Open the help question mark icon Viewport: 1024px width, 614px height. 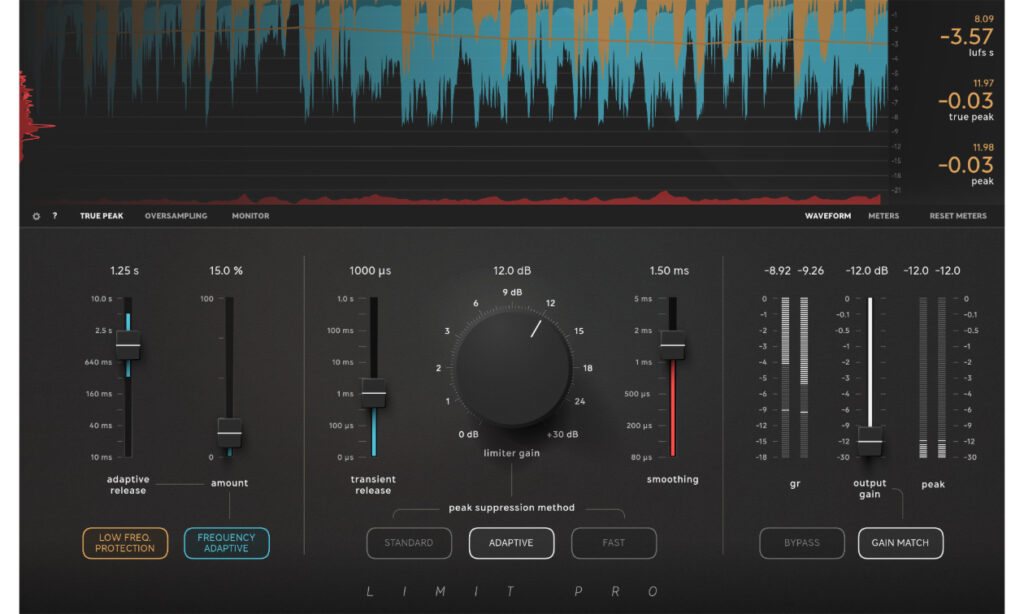point(55,216)
